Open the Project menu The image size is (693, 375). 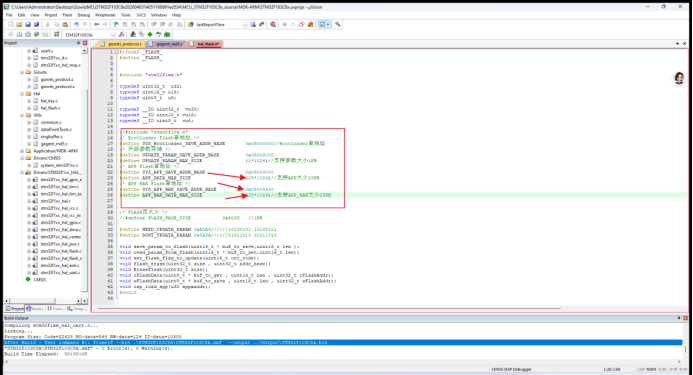[51, 15]
